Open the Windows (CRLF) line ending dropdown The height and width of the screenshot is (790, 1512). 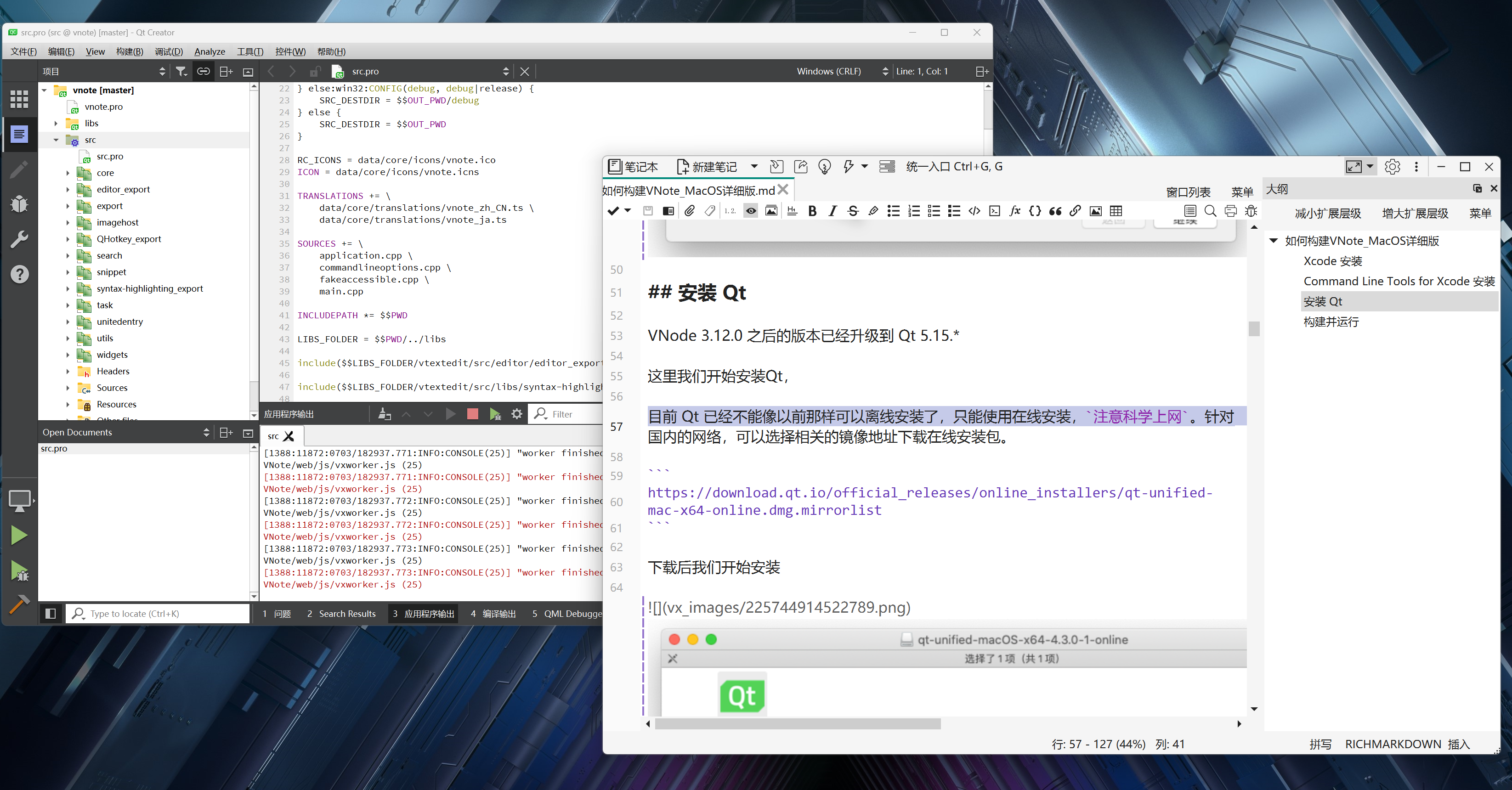(842, 72)
